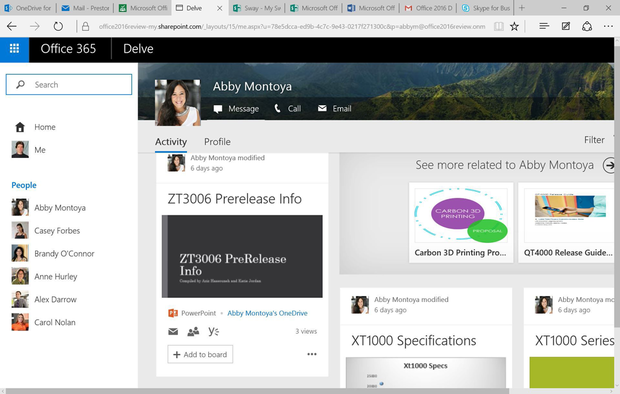Open Abby Montoya's OneDrive link
The width and height of the screenshot is (620, 394).
(267, 313)
